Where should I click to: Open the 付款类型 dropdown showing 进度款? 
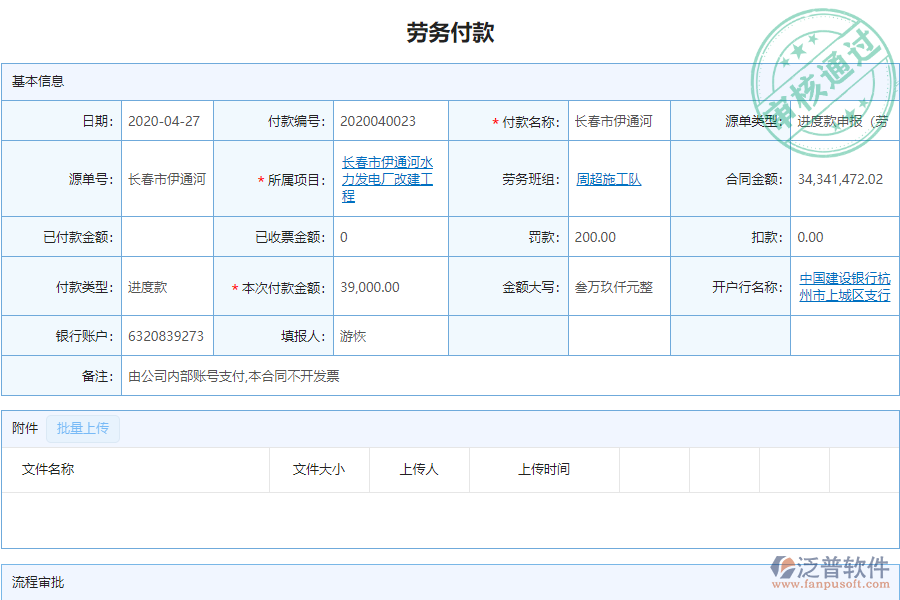pos(147,287)
